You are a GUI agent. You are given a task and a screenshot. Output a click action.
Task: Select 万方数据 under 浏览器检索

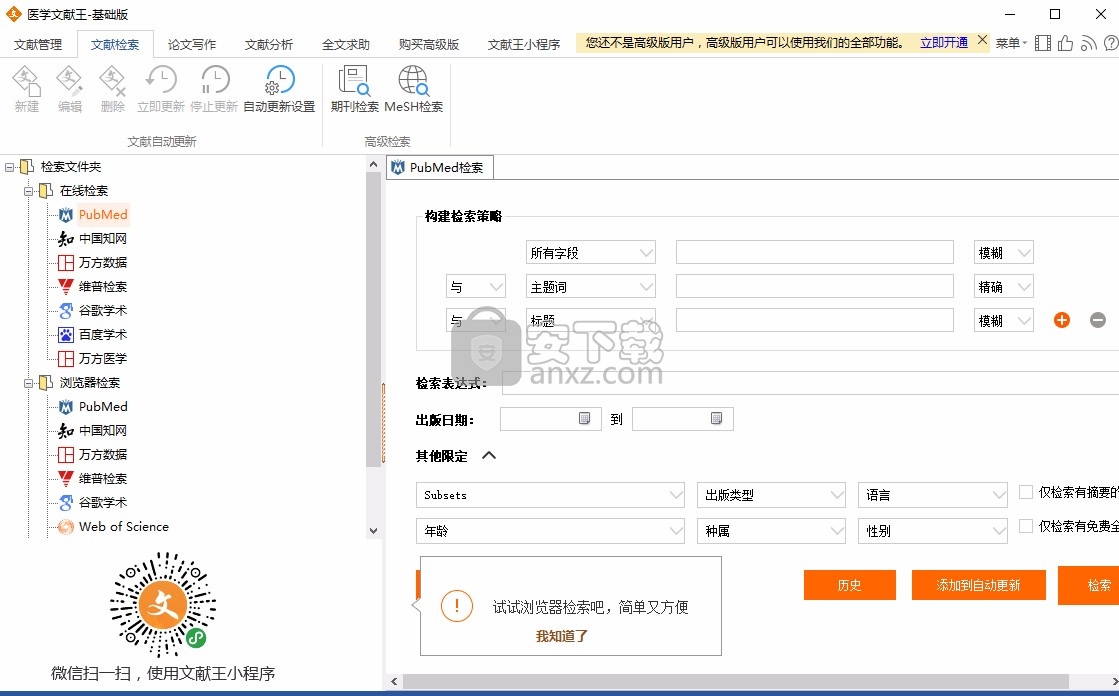102,454
